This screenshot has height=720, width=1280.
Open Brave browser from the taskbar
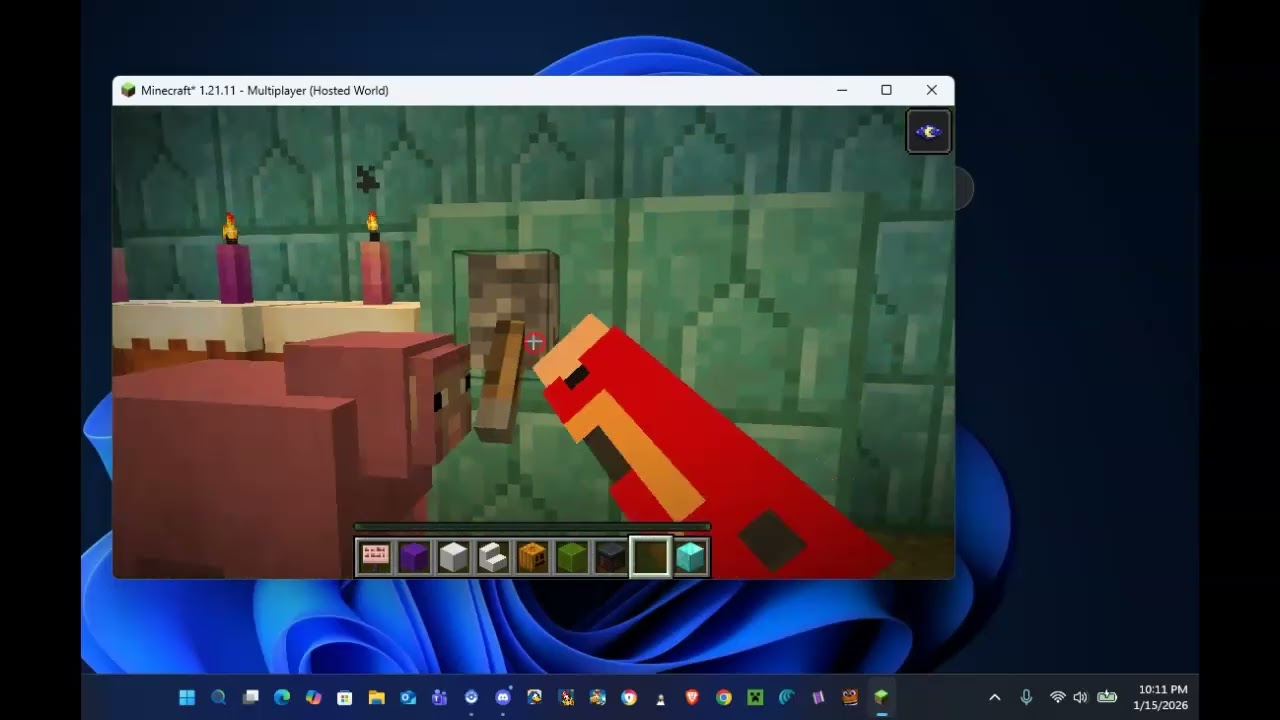tap(692, 697)
